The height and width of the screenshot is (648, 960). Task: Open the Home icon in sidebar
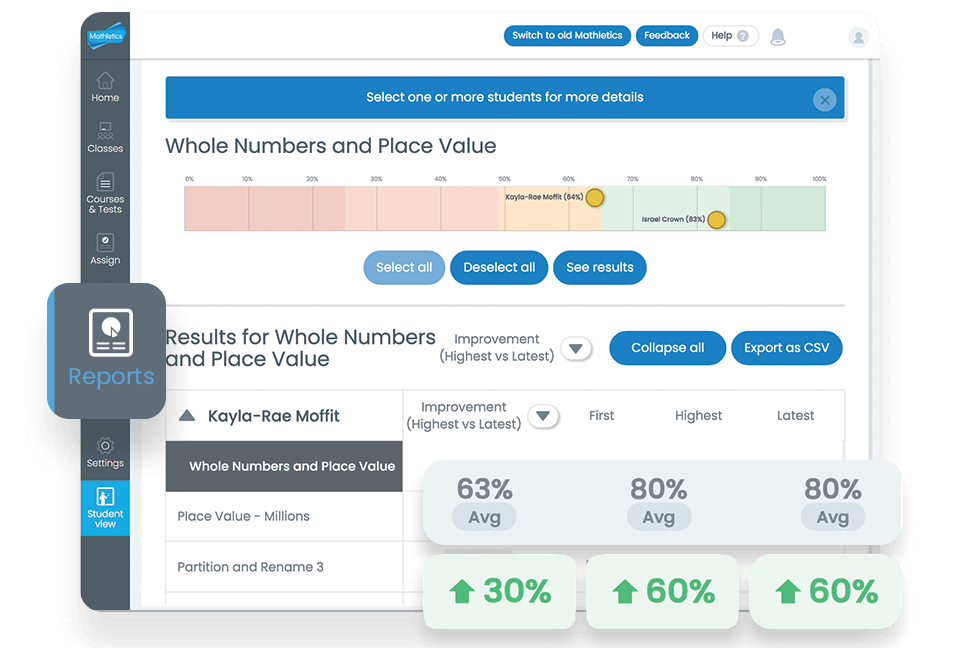[x=105, y=86]
